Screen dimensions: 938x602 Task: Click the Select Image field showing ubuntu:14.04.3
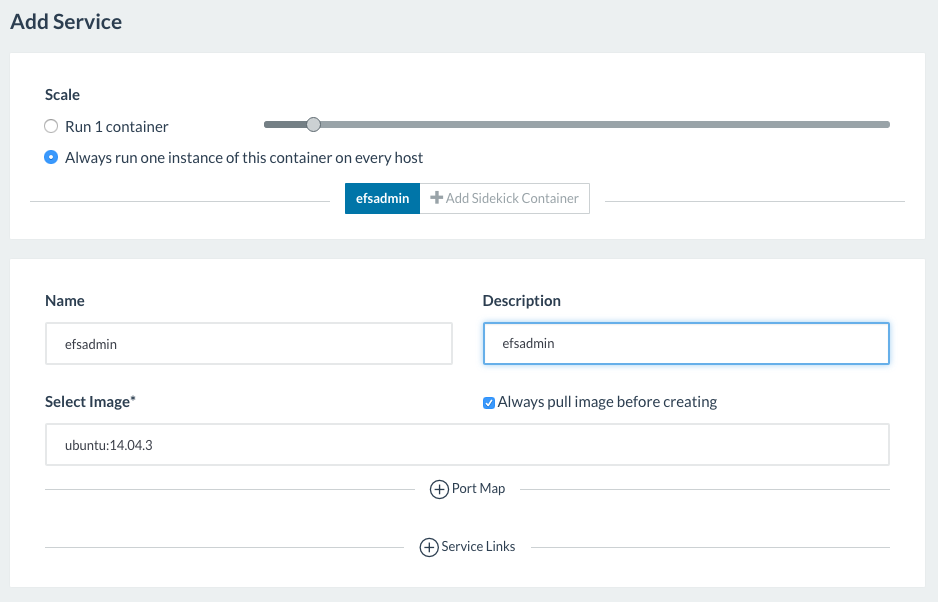point(466,445)
